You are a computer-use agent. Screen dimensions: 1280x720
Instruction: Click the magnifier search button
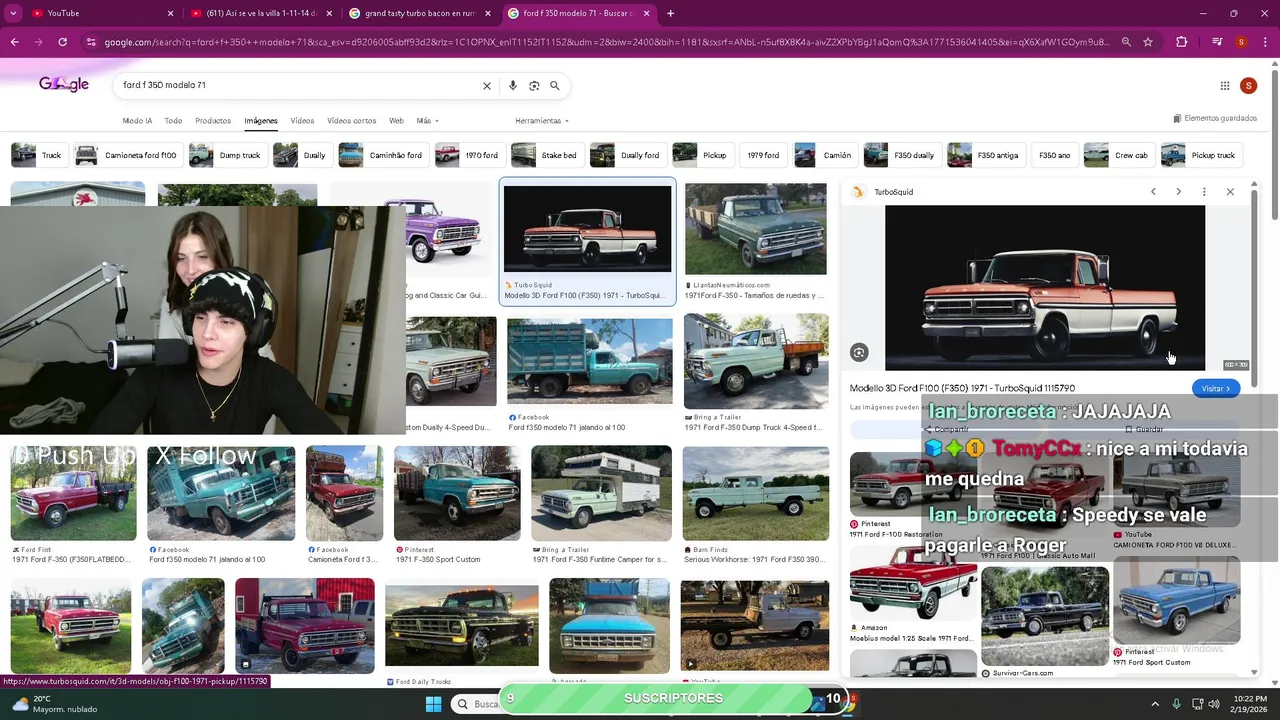pos(555,86)
